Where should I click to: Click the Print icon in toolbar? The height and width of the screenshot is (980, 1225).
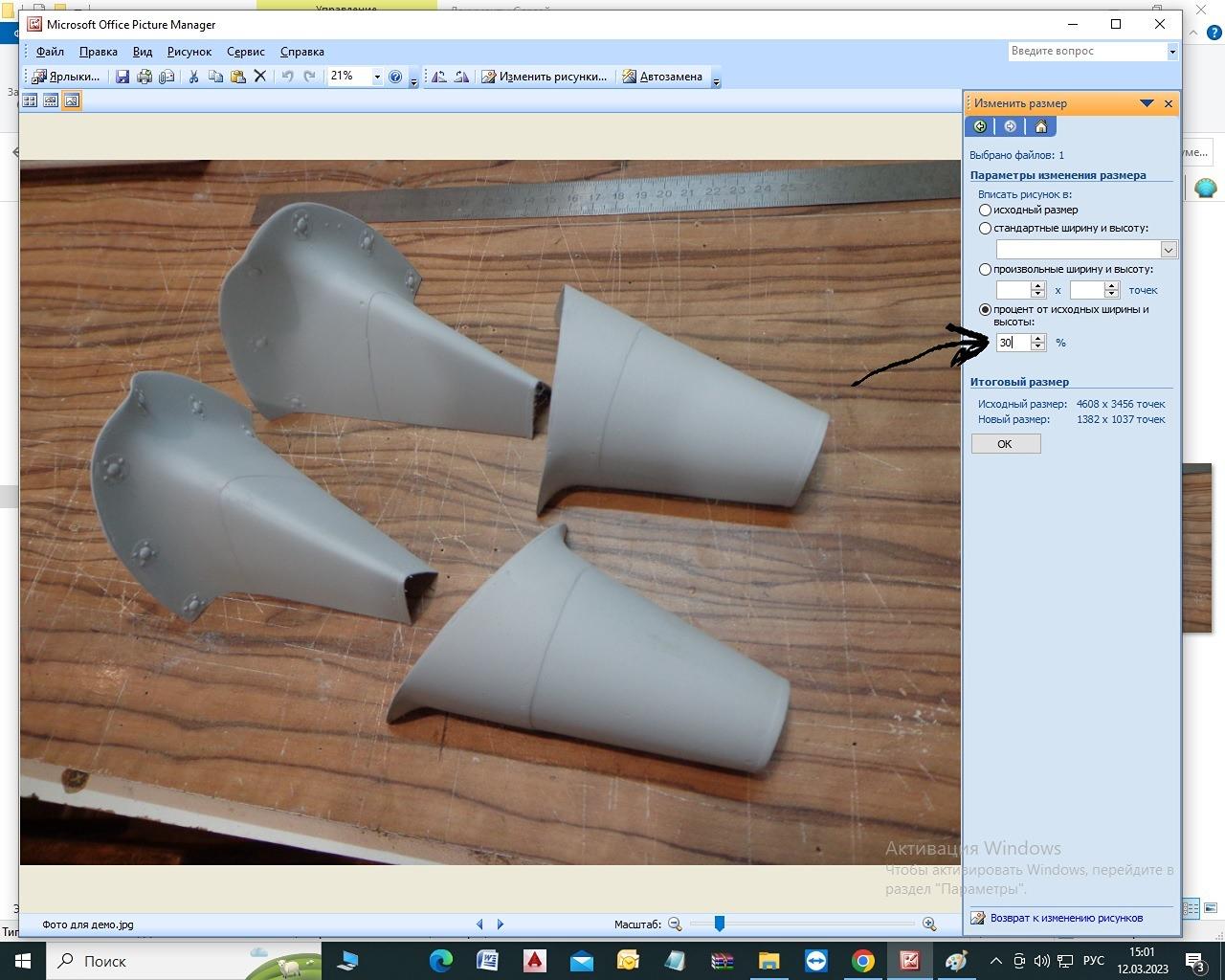[x=145, y=77]
